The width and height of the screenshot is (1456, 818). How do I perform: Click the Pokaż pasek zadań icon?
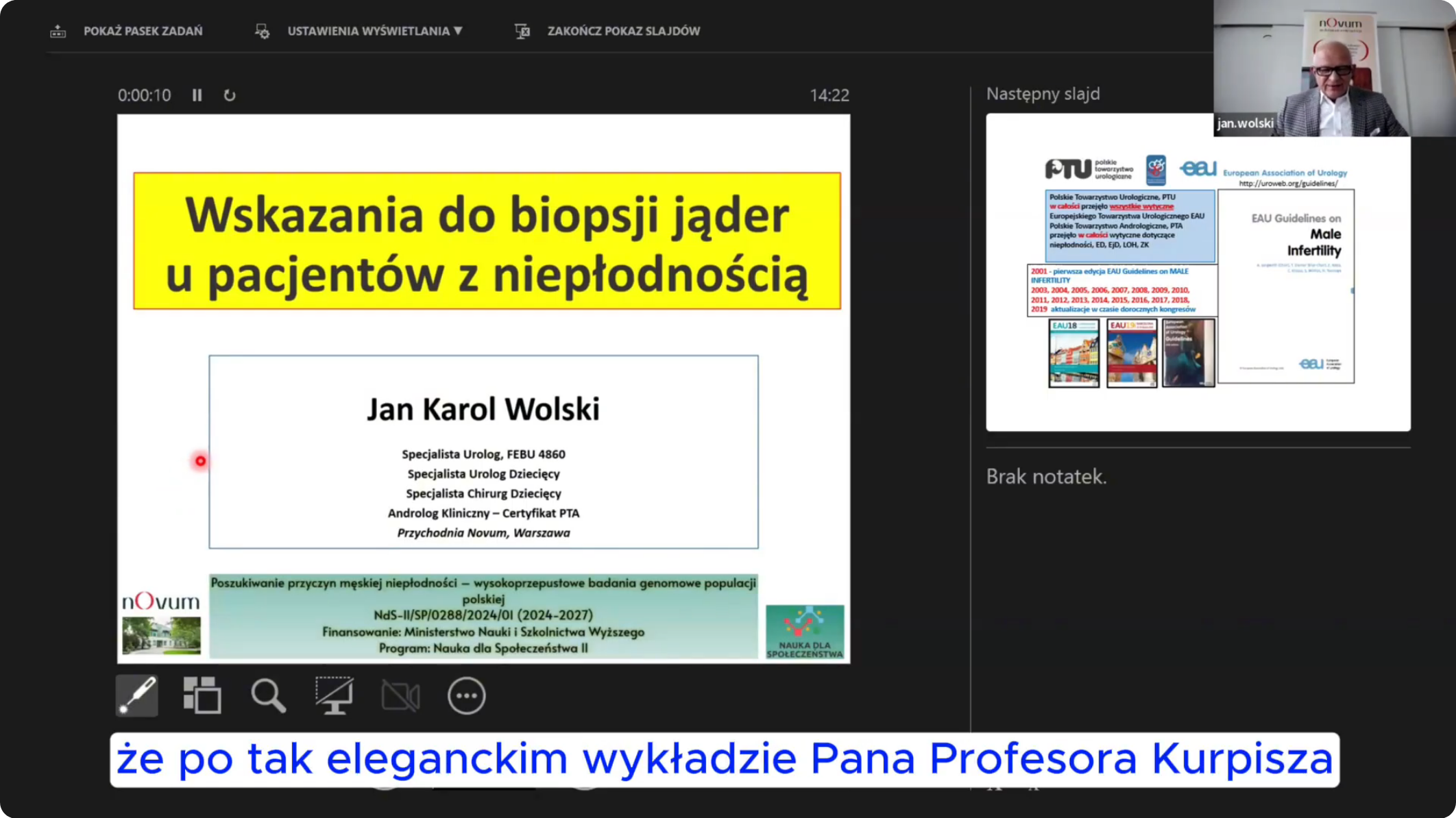58,31
